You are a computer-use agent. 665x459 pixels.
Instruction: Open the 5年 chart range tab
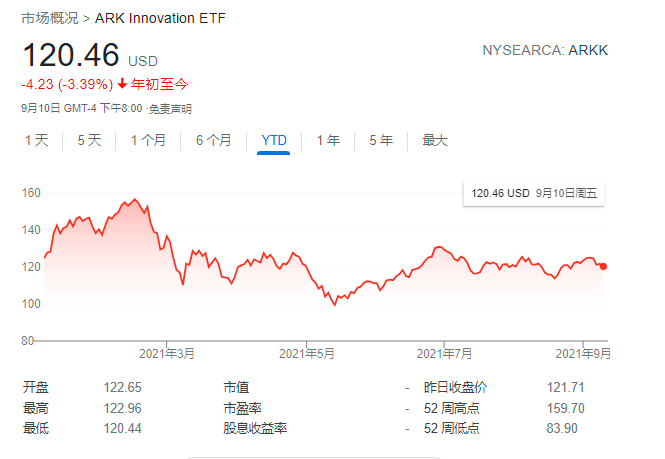point(380,141)
